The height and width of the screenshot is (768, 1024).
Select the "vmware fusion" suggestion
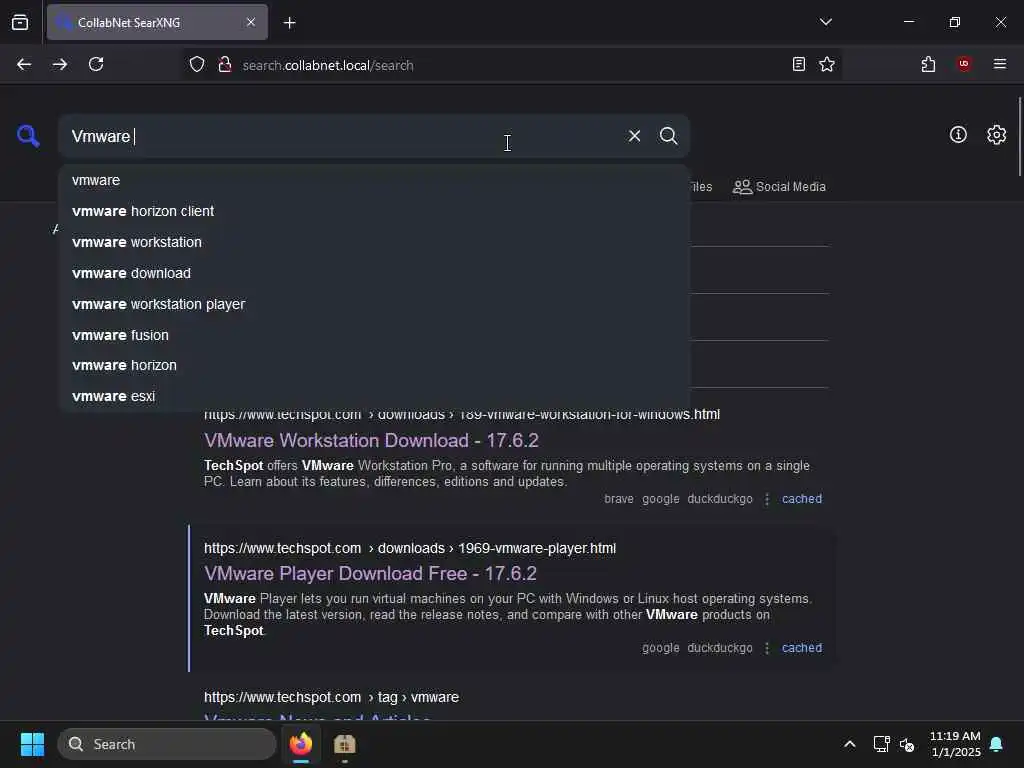(x=374, y=335)
